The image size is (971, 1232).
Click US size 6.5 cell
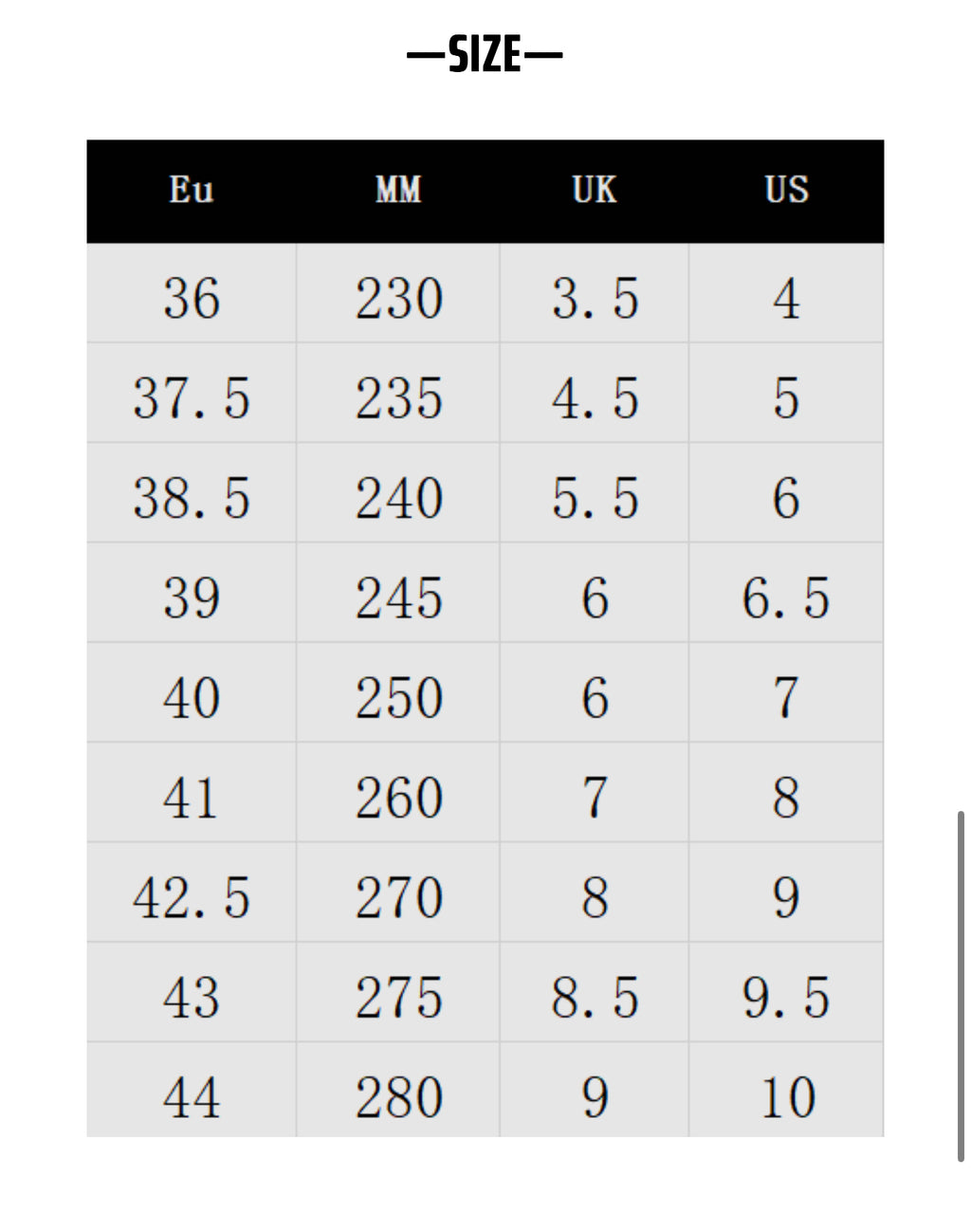[786, 598]
